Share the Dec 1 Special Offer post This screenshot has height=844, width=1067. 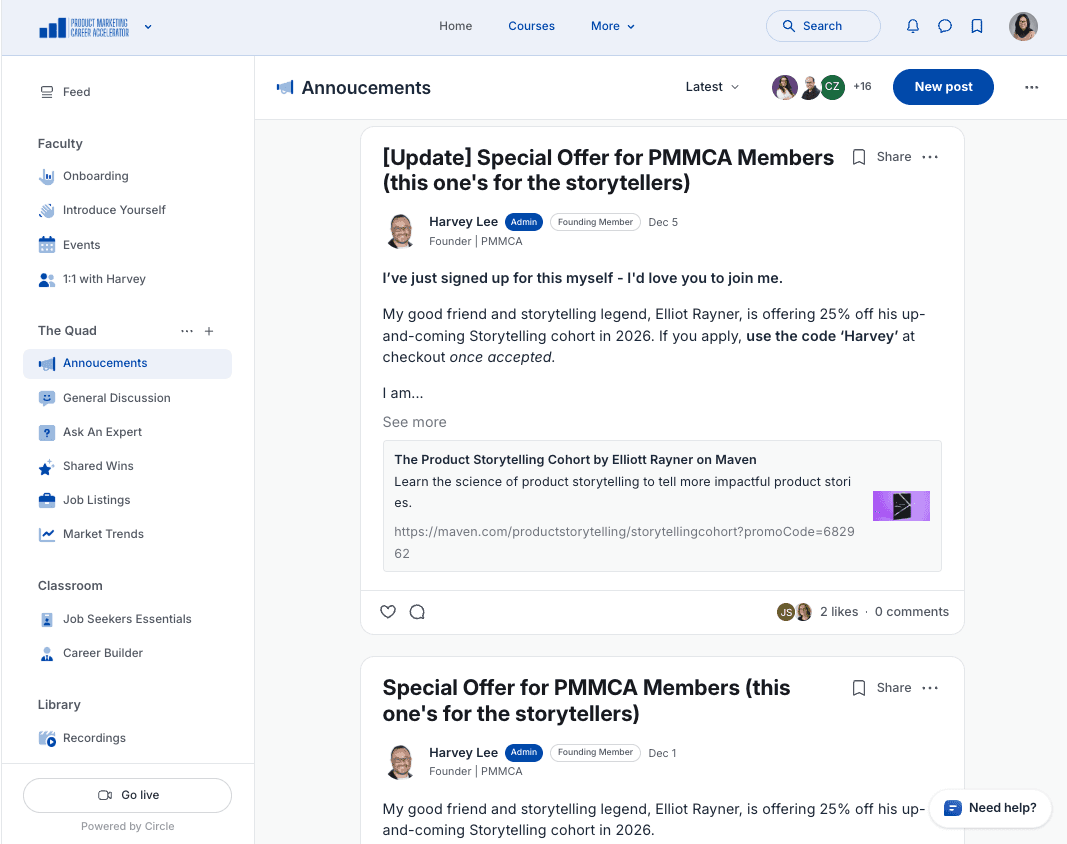point(893,688)
